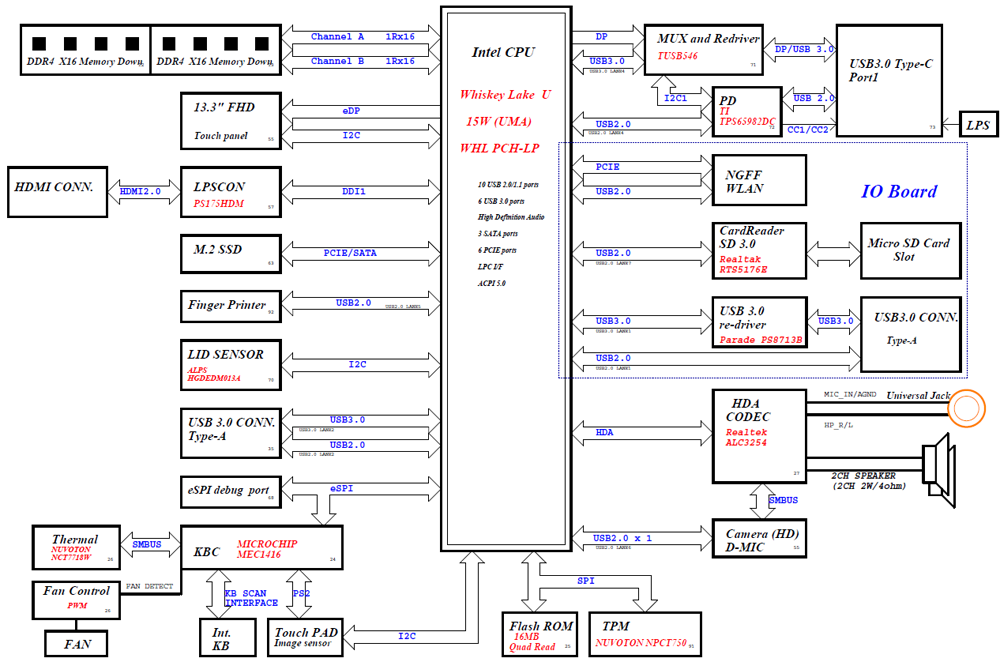Click the '2CH SPEAKER' caption

864,475
